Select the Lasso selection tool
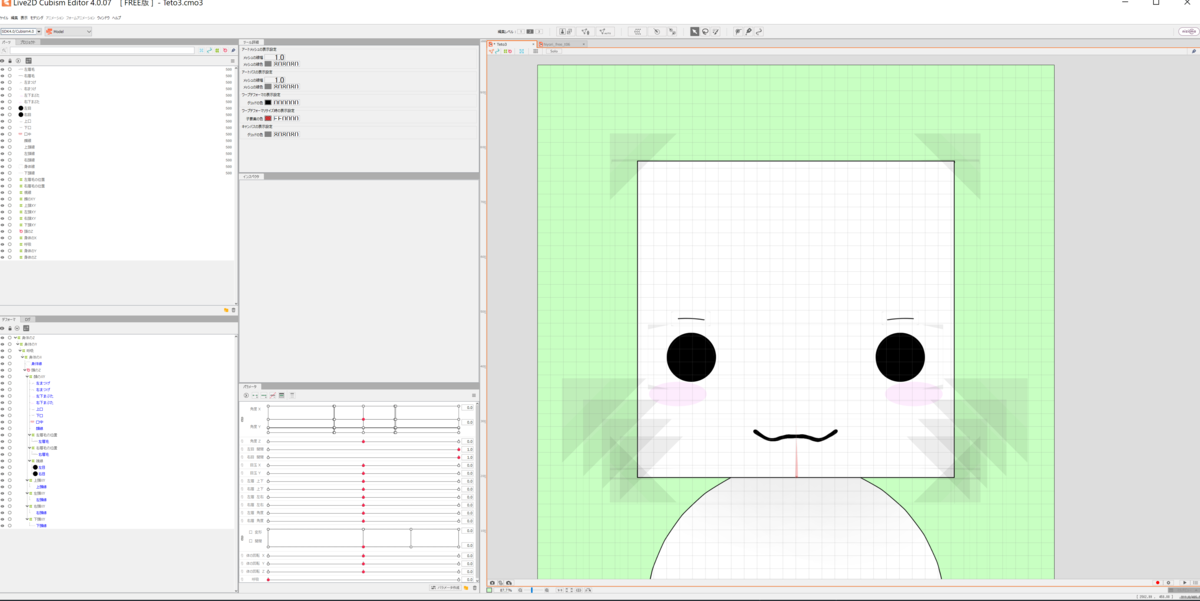Image resolution: width=1200 pixels, height=601 pixels. [x=705, y=31]
